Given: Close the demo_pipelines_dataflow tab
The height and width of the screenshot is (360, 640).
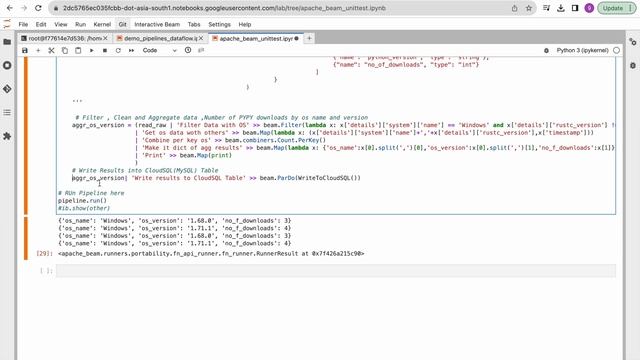Looking at the screenshot, I should (201, 38).
